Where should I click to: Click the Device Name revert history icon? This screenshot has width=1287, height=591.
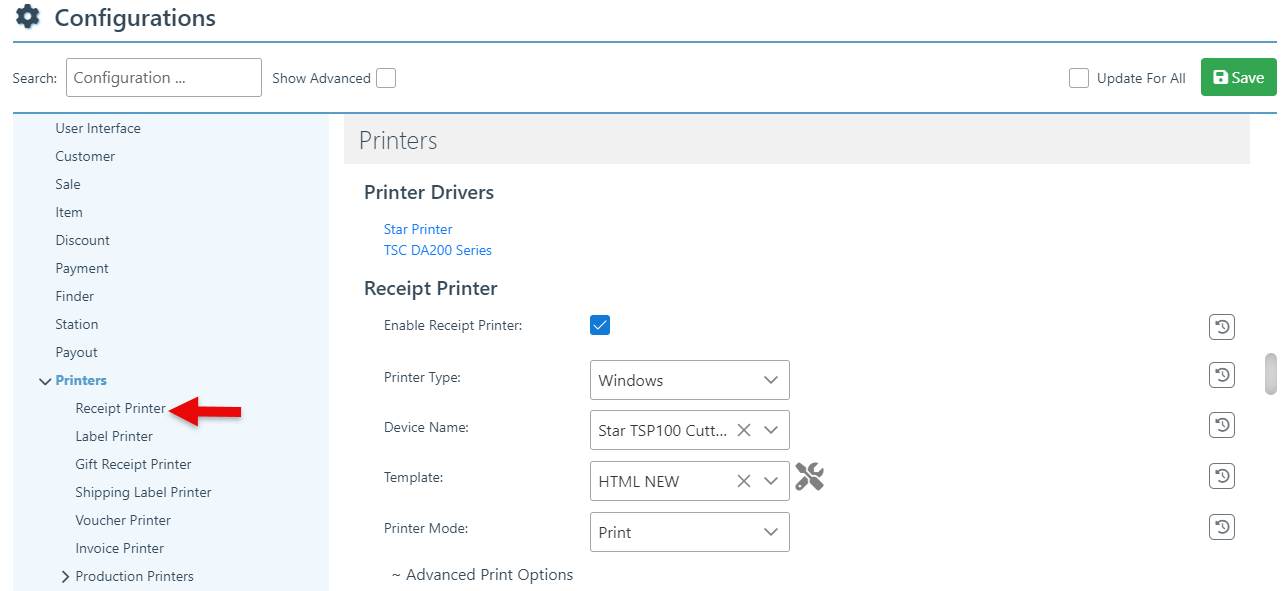coord(1221,425)
